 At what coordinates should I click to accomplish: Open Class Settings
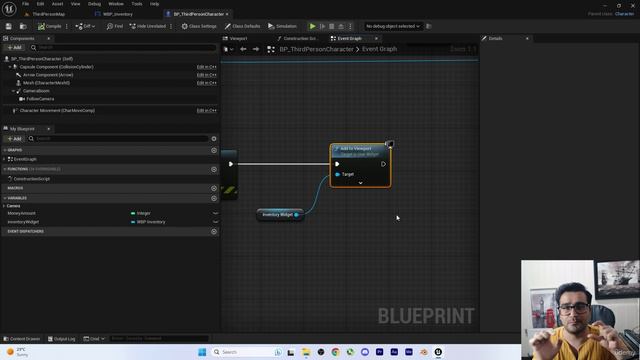(x=199, y=26)
